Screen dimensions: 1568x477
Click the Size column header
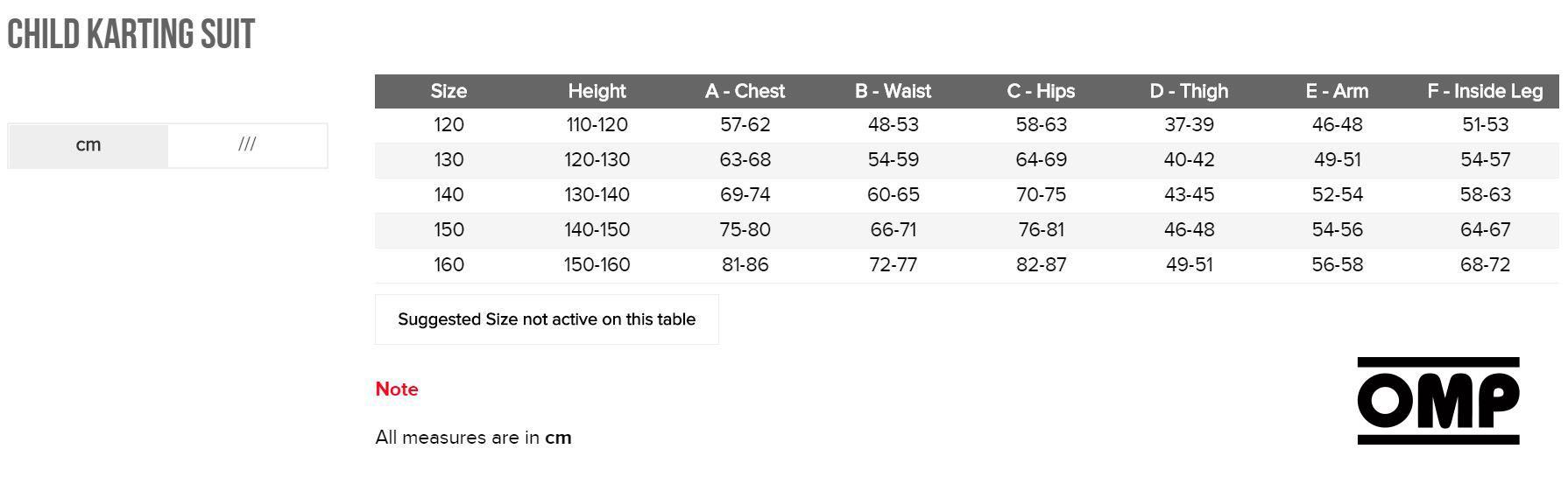[x=449, y=91]
